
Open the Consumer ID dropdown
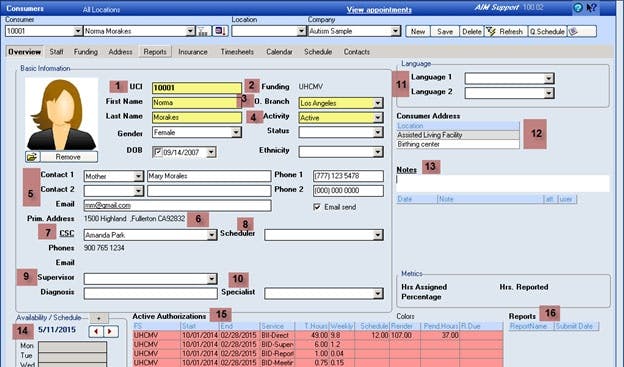point(78,31)
